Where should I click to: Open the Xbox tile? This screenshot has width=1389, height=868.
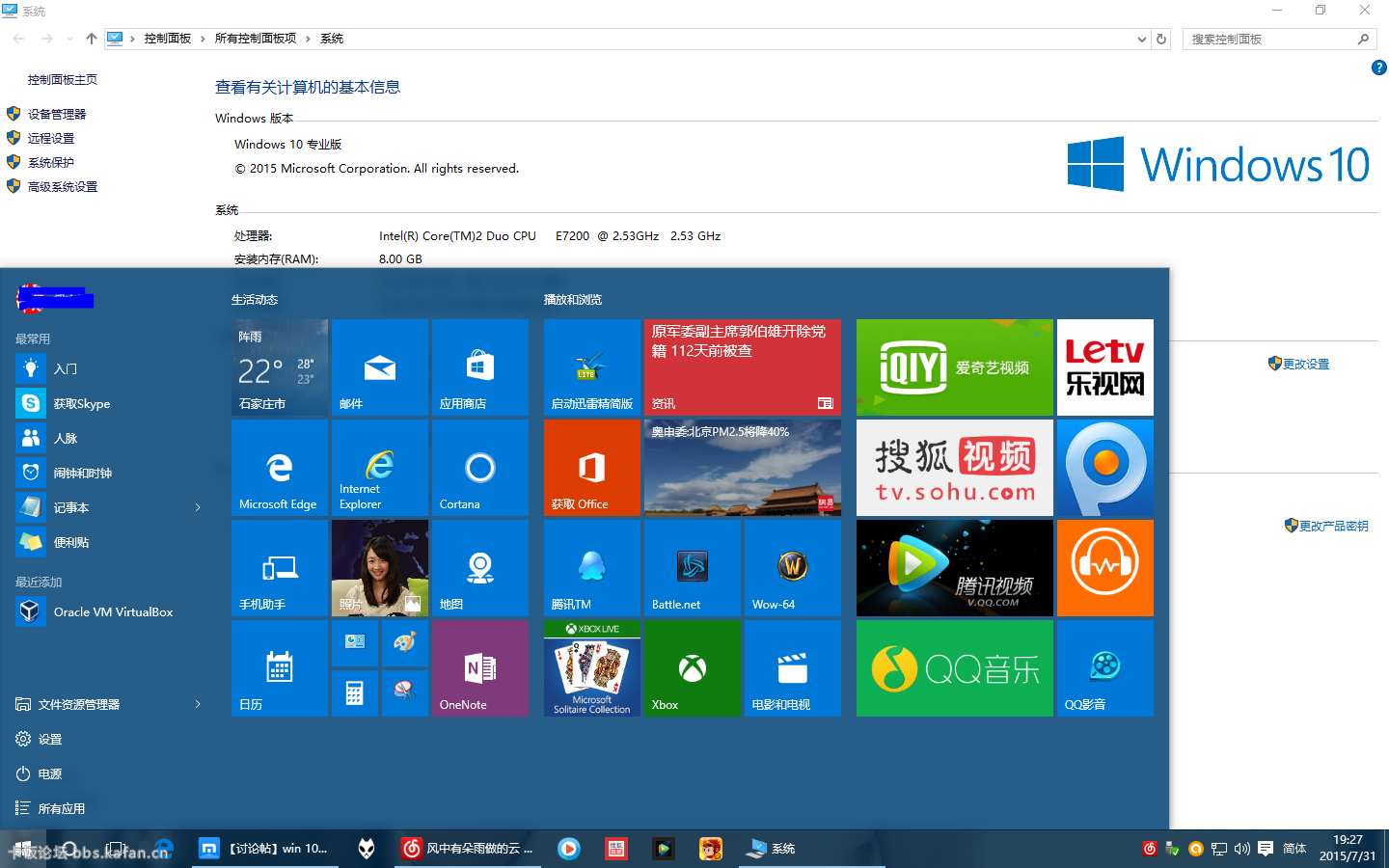(x=693, y=668)
